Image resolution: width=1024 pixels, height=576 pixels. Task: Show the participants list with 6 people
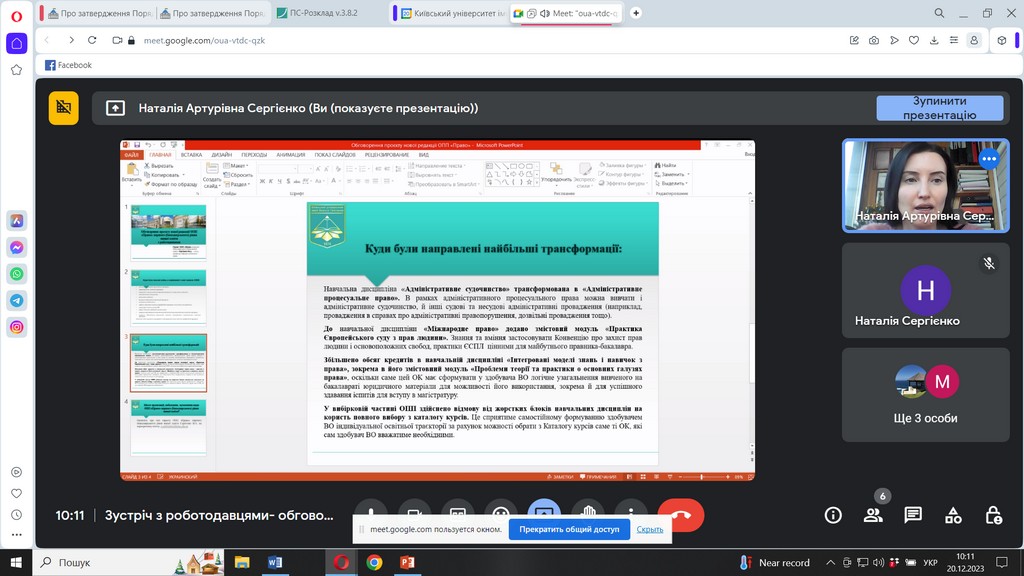click(x=873, y=515)
